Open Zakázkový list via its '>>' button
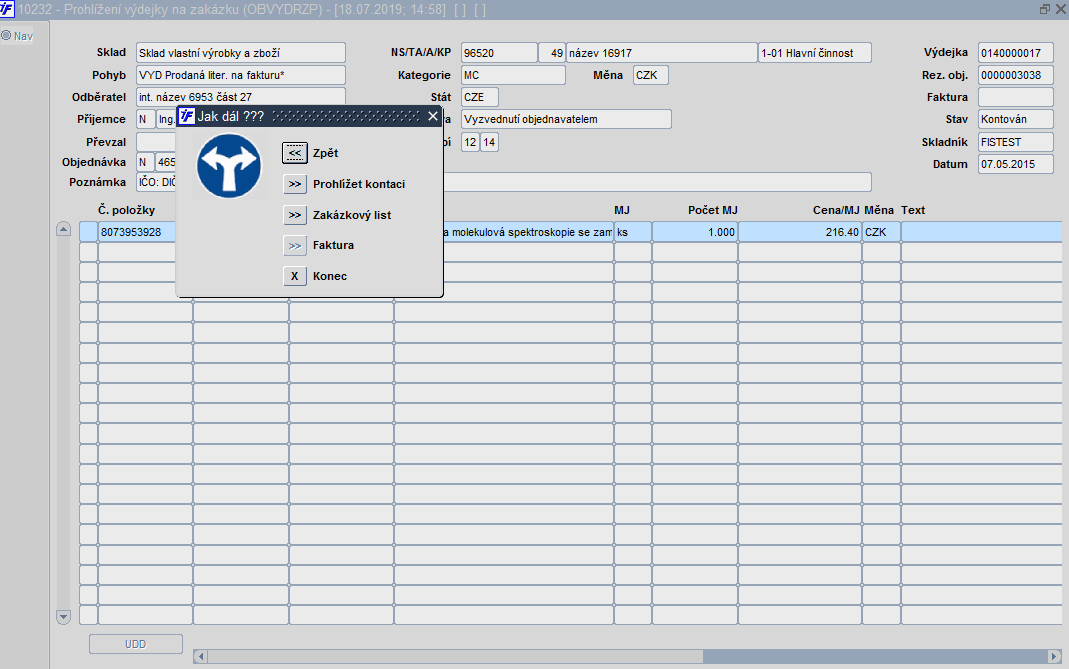This screenshot has width=1069, height=669. click(295, 215)
